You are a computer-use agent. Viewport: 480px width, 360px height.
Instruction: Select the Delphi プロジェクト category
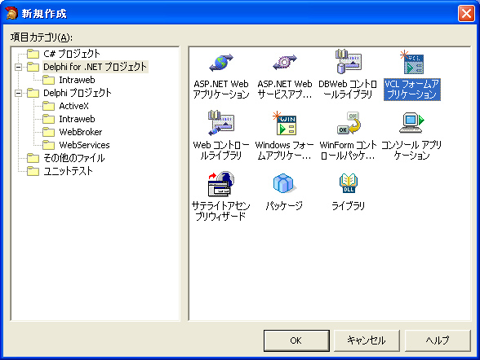point(77,93)
